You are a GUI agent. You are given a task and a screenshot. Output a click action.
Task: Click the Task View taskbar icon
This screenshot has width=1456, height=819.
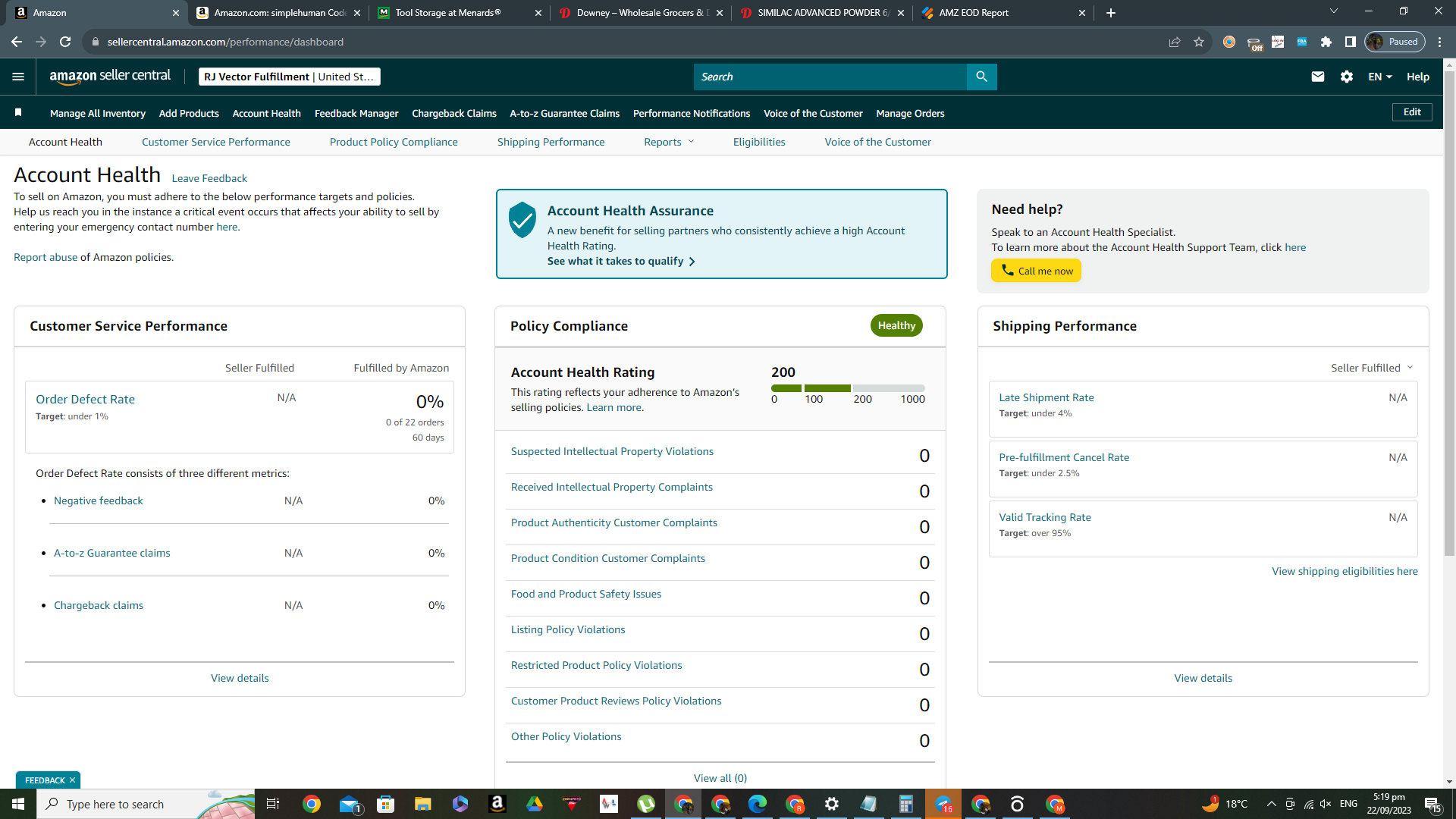[x=273, y=804]
